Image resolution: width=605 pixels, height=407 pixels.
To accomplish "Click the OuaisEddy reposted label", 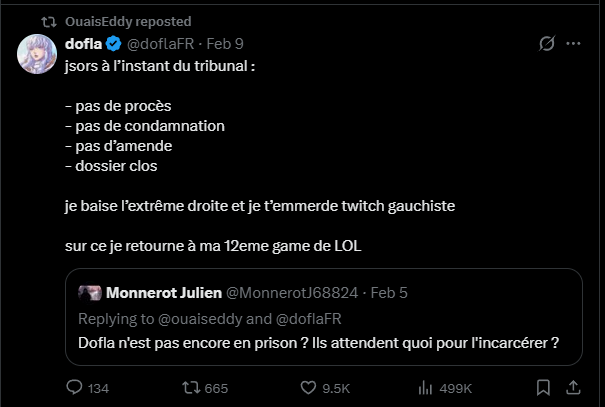I will pos(128,21).
